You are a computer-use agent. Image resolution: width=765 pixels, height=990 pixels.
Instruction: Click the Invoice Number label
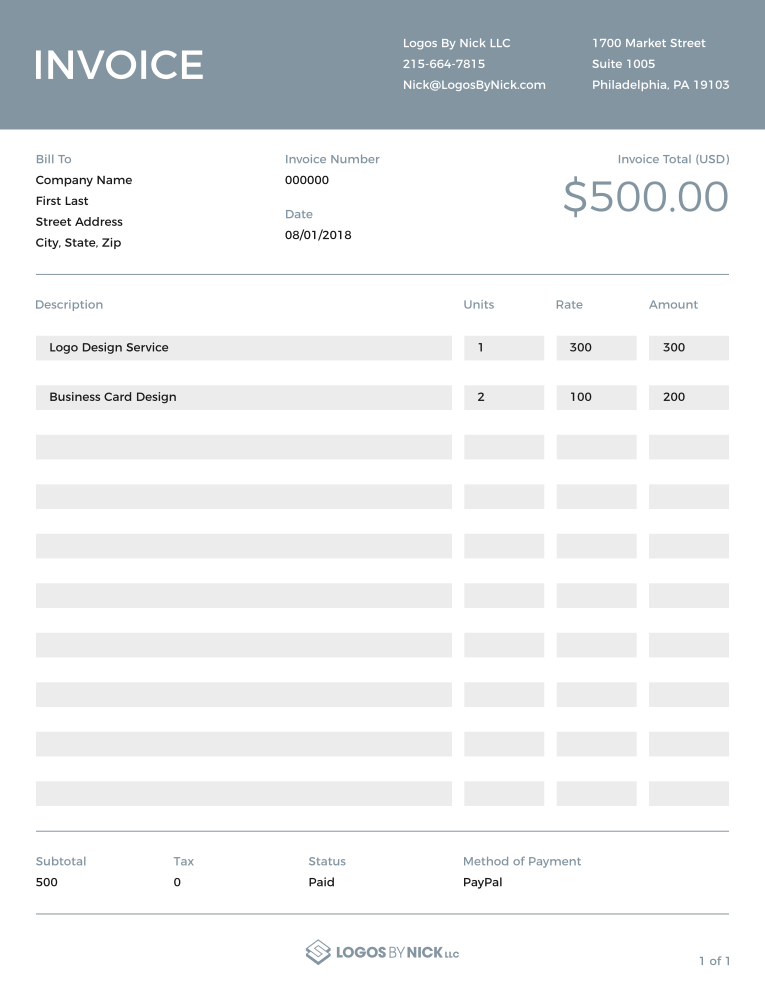click(x=332, y=159)
